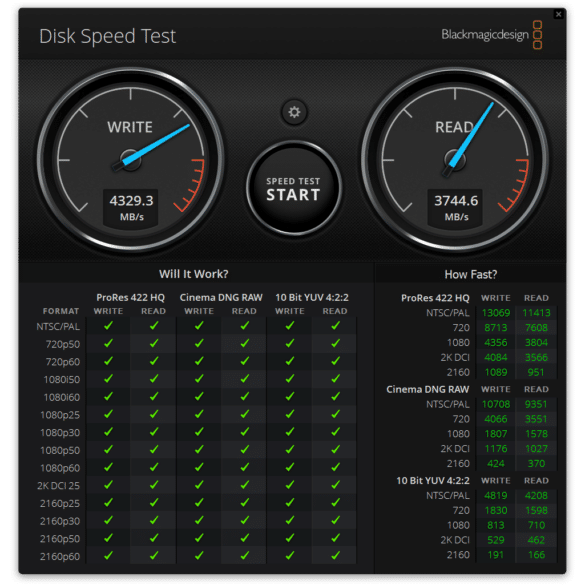Click the YUV 2K DCI write value 529
Screen dimensions: 585x585
(x=495, y=540)
